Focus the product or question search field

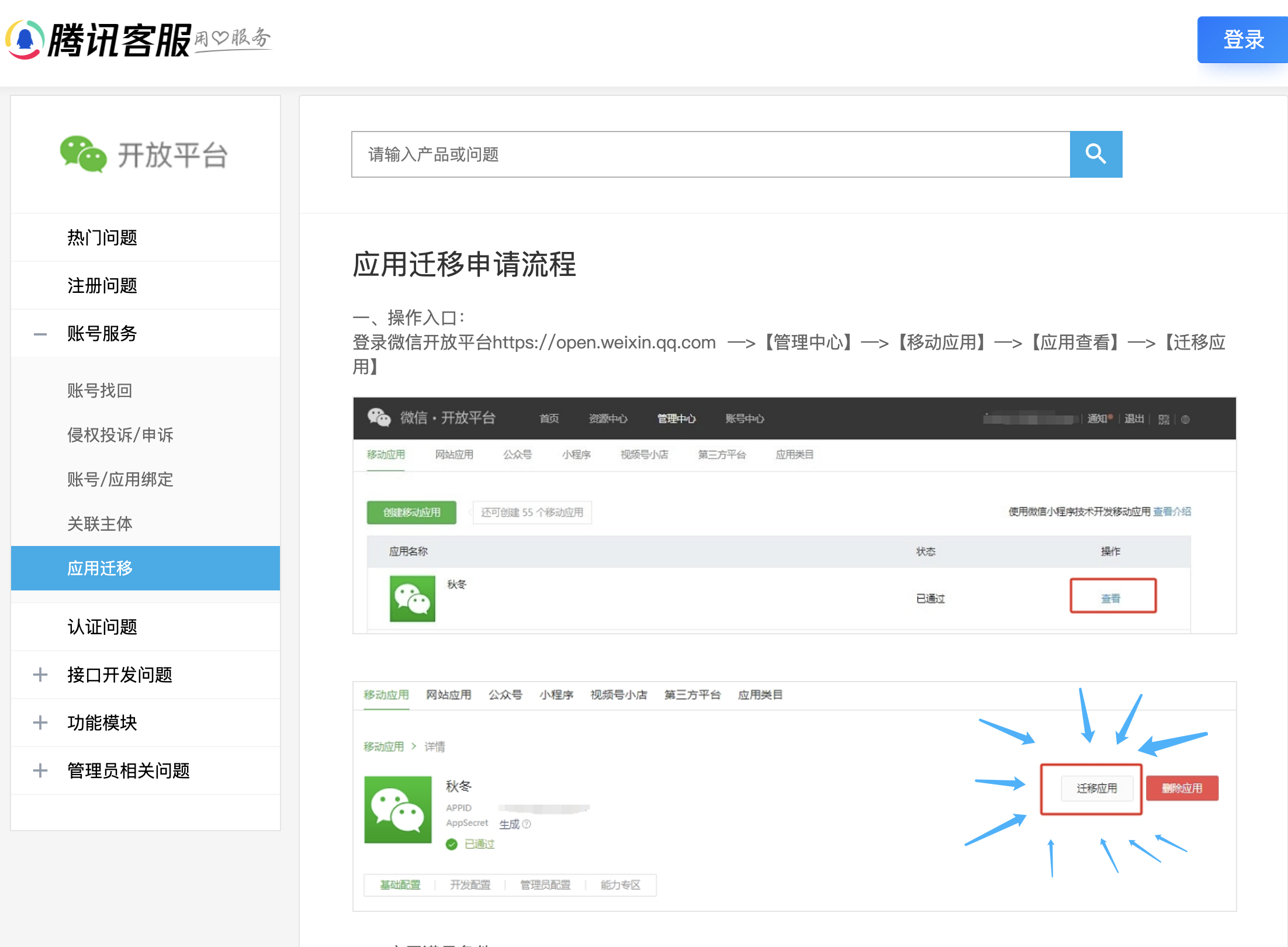pyautogui.click(x=710, y=154)
